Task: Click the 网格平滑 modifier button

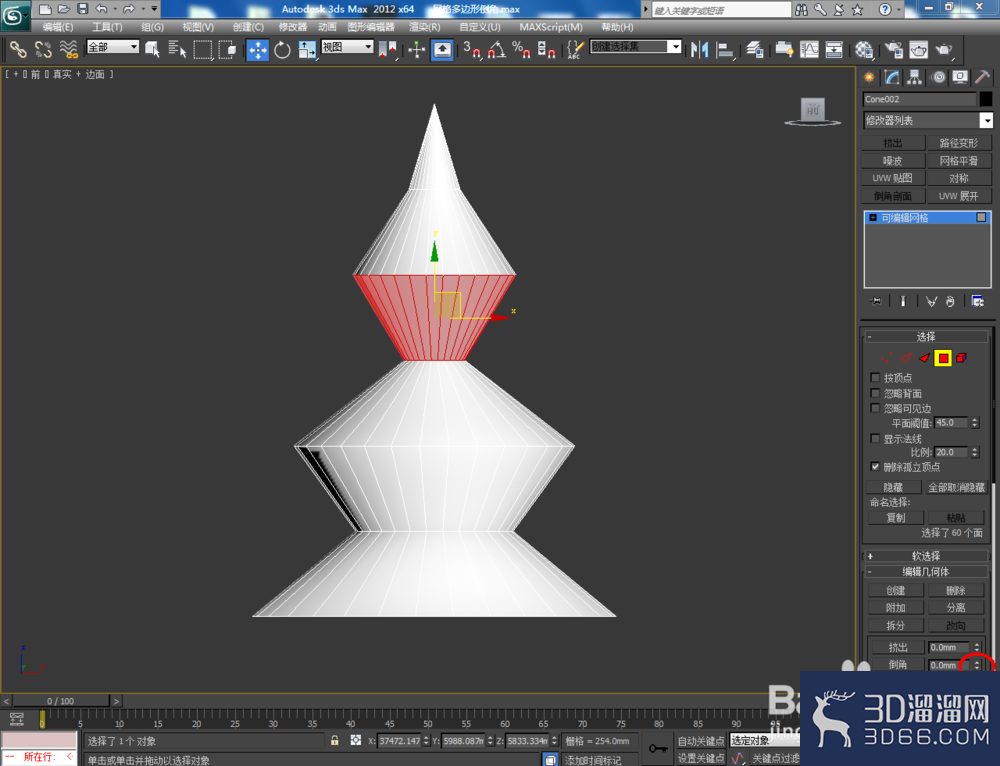Action: (x=959, y=161)
